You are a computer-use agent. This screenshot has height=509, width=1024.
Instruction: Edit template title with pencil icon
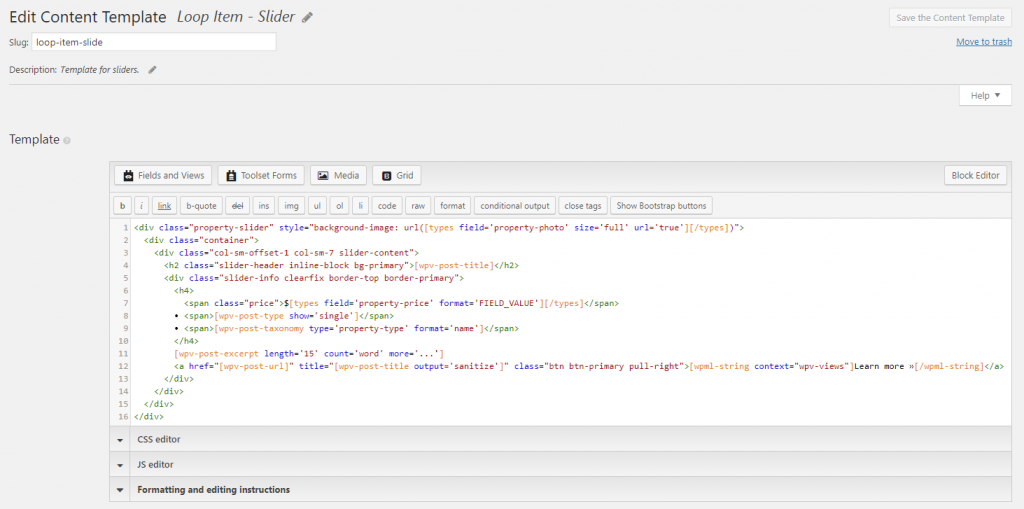tap(308, 18)
